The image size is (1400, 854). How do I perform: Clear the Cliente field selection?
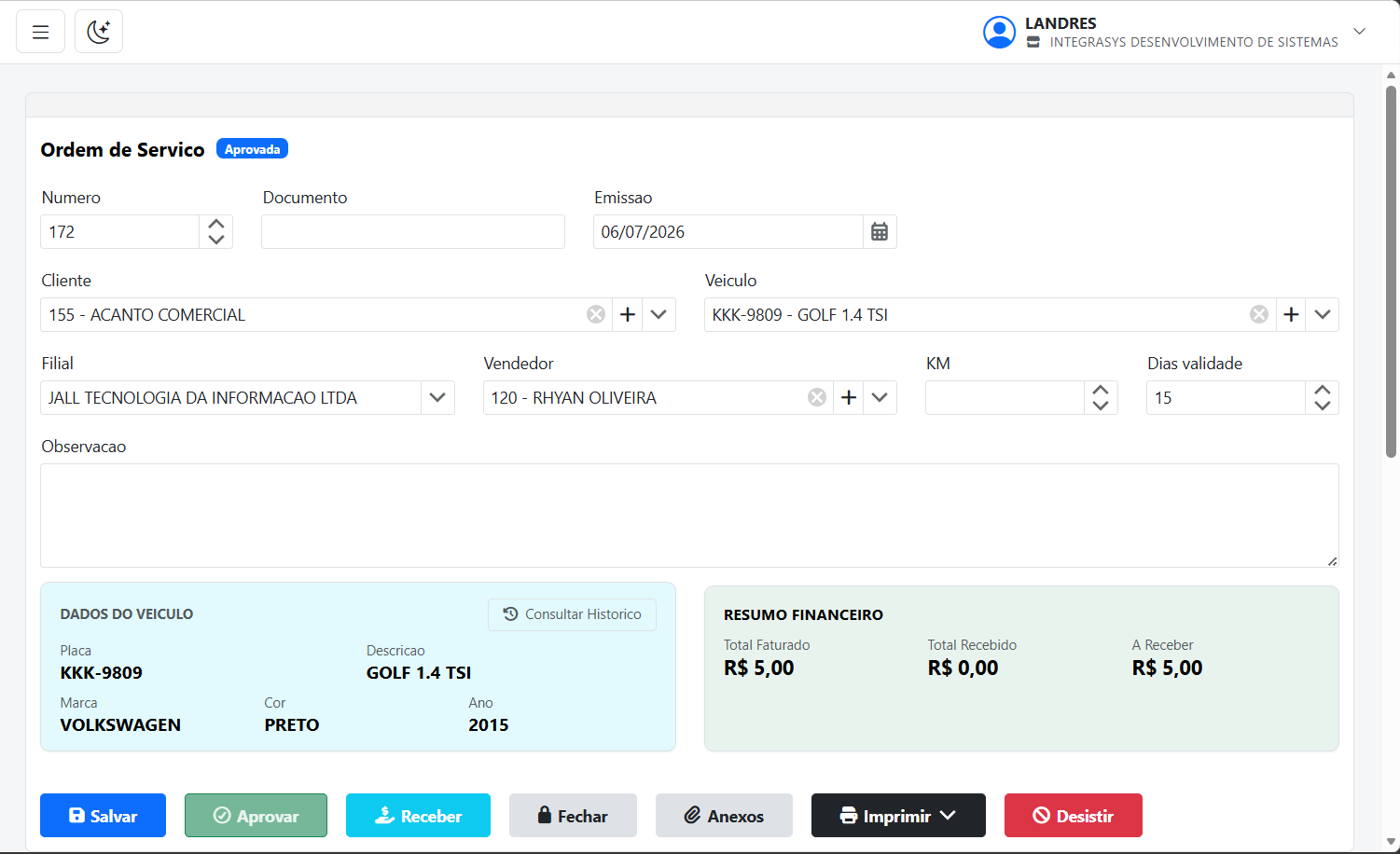(596, 315)
